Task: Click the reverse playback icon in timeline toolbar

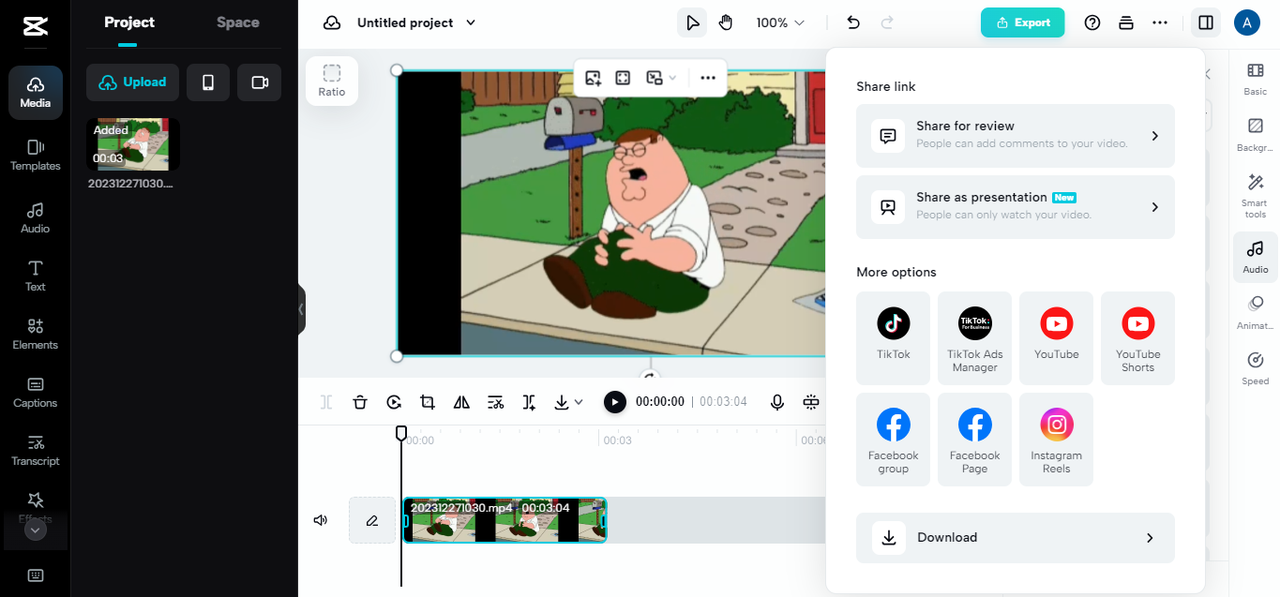Action: click(x=394, y=402)
